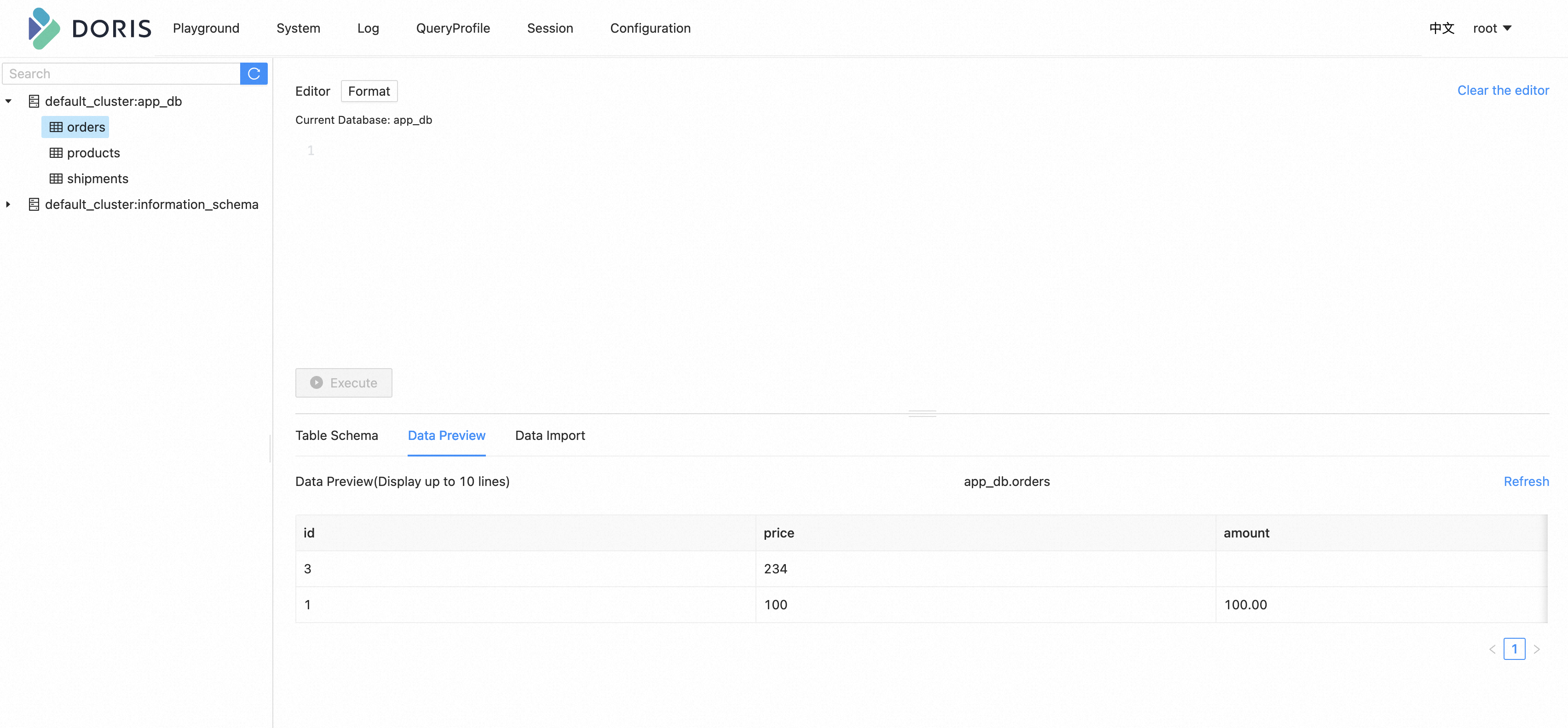Select the orders table in tree

point(75,127)
